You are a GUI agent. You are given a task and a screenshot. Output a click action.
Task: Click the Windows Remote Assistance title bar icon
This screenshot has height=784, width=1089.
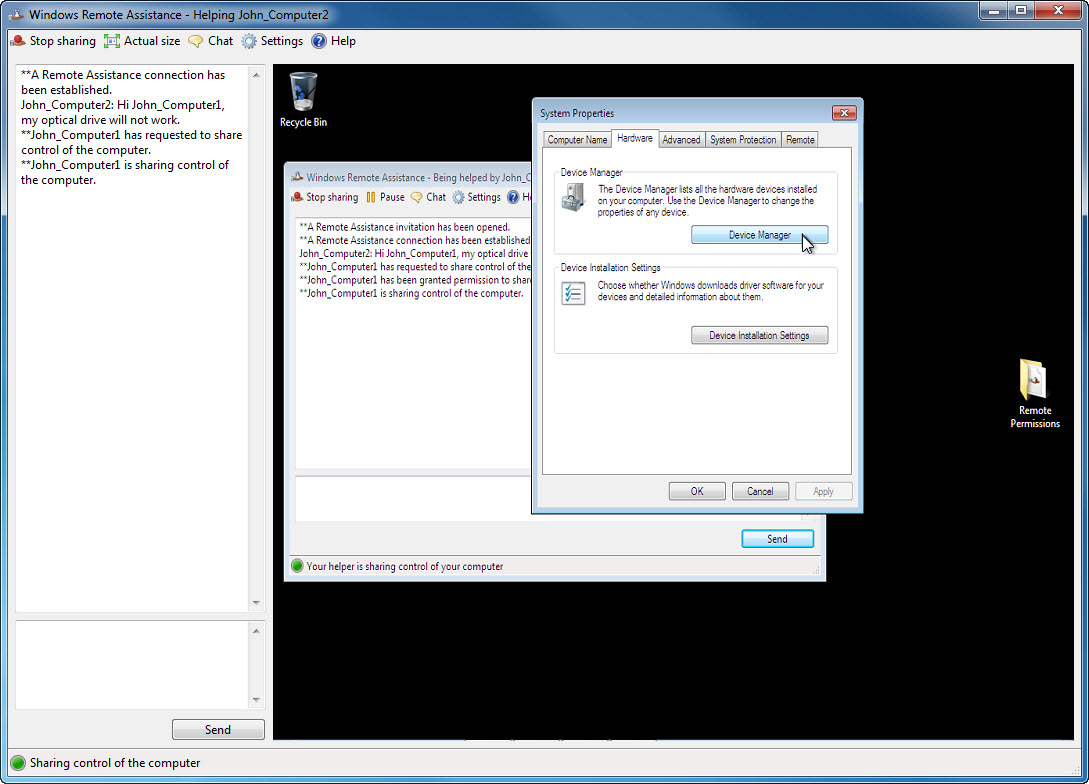pyautogui.click(x=17, y=14)
